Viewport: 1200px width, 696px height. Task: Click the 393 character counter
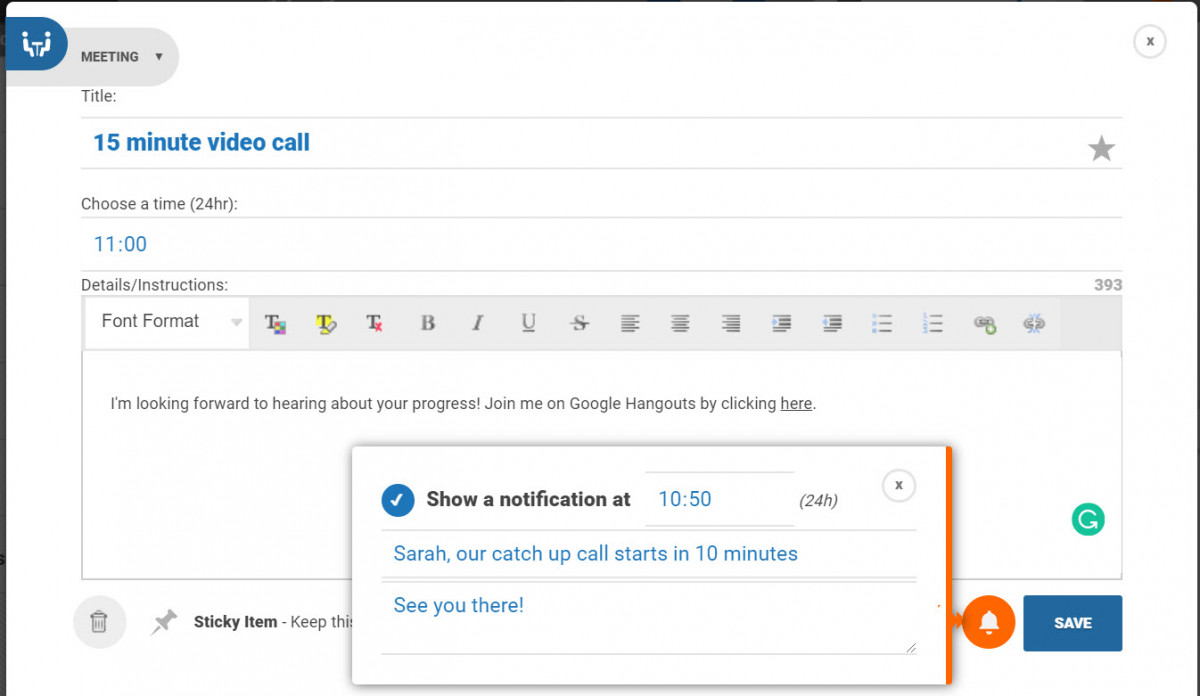point(1108,285)
